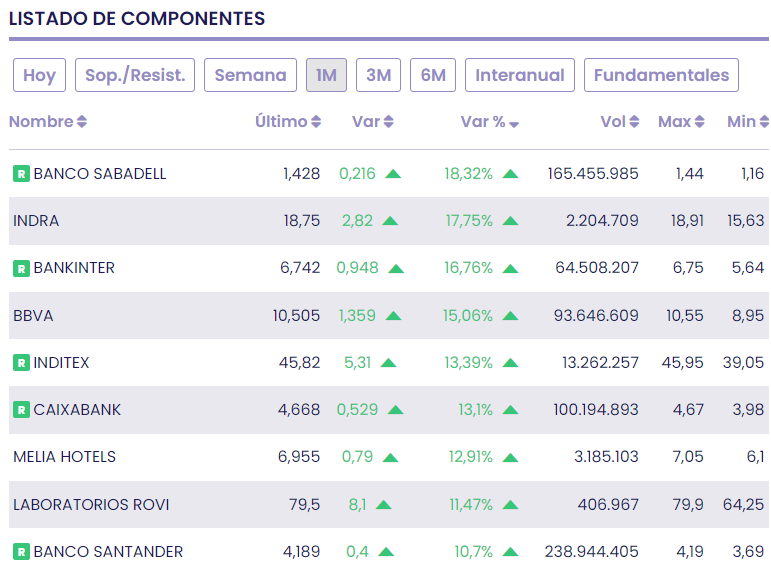771x567 pixels.
Task: Open the MELIA HOTELS stock page
Action: point(64,457)
